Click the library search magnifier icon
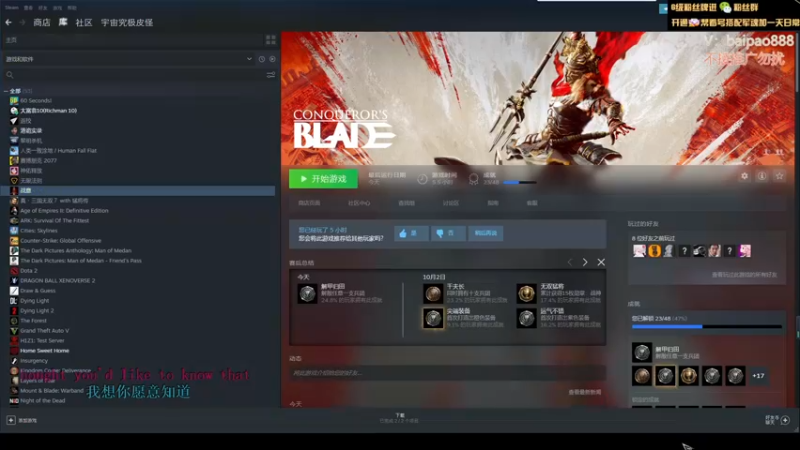Screen dimensions: 800x450 [x=10, y=75]
